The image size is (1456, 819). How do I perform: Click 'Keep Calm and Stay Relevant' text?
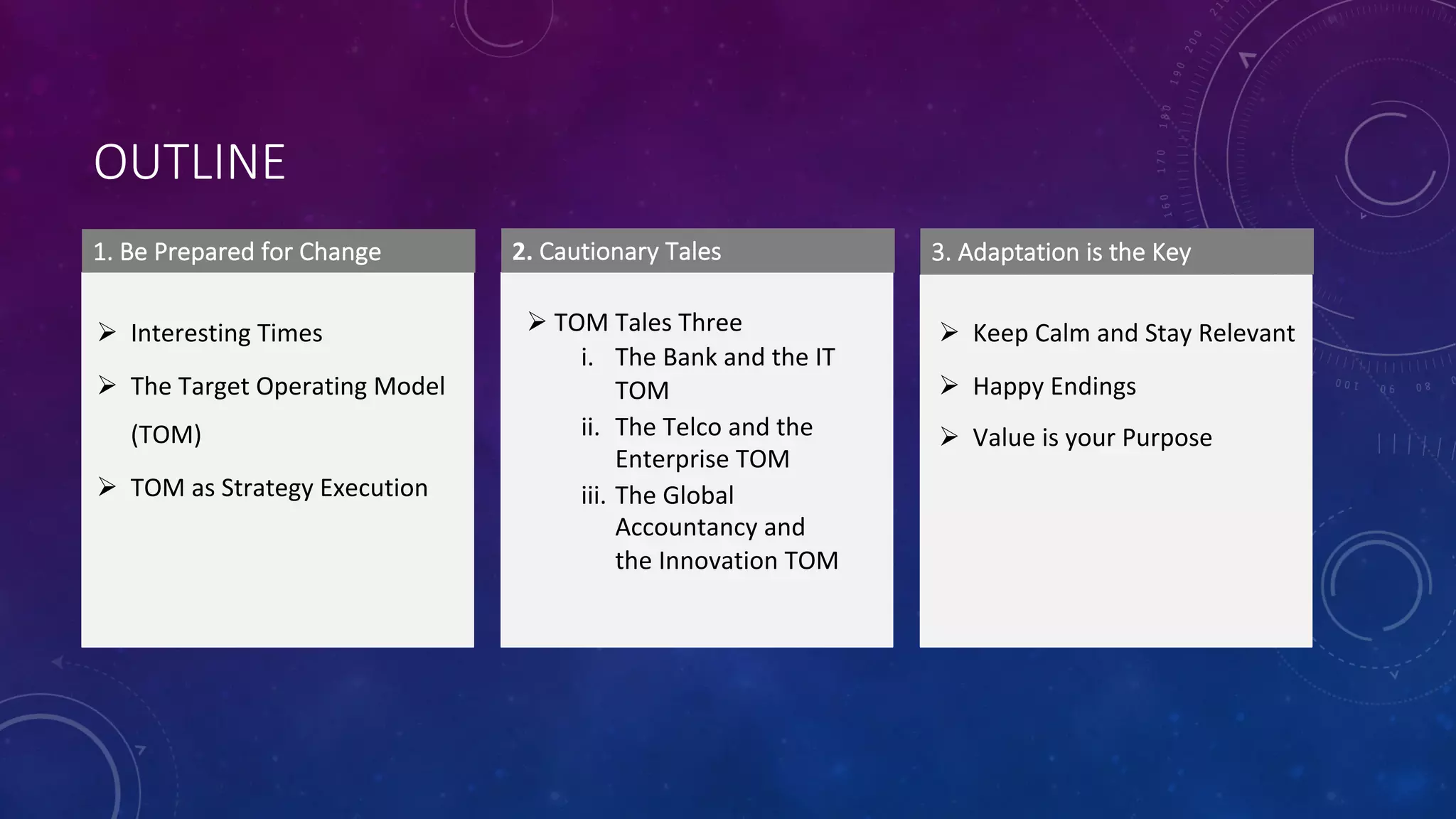pyautogui.click(x=1133, y=333)
